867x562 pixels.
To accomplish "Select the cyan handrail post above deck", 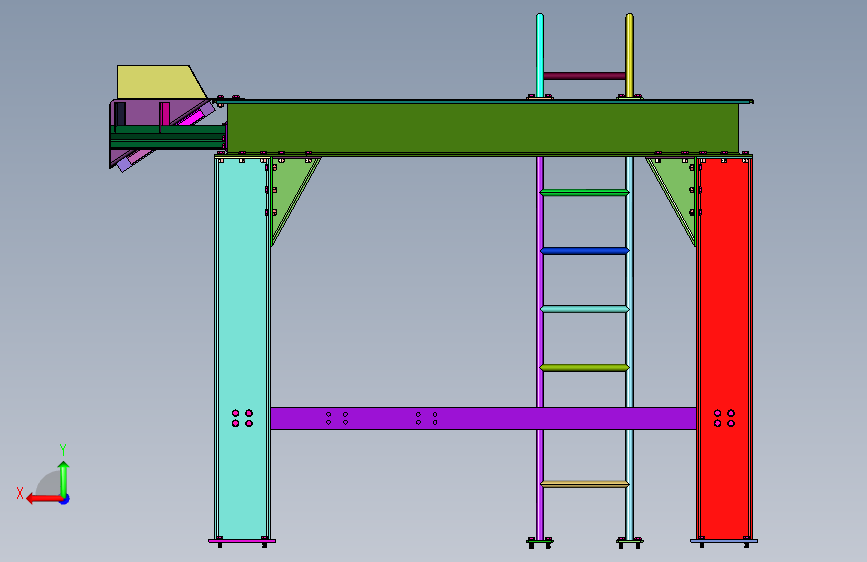I will [x=540, y=55].
